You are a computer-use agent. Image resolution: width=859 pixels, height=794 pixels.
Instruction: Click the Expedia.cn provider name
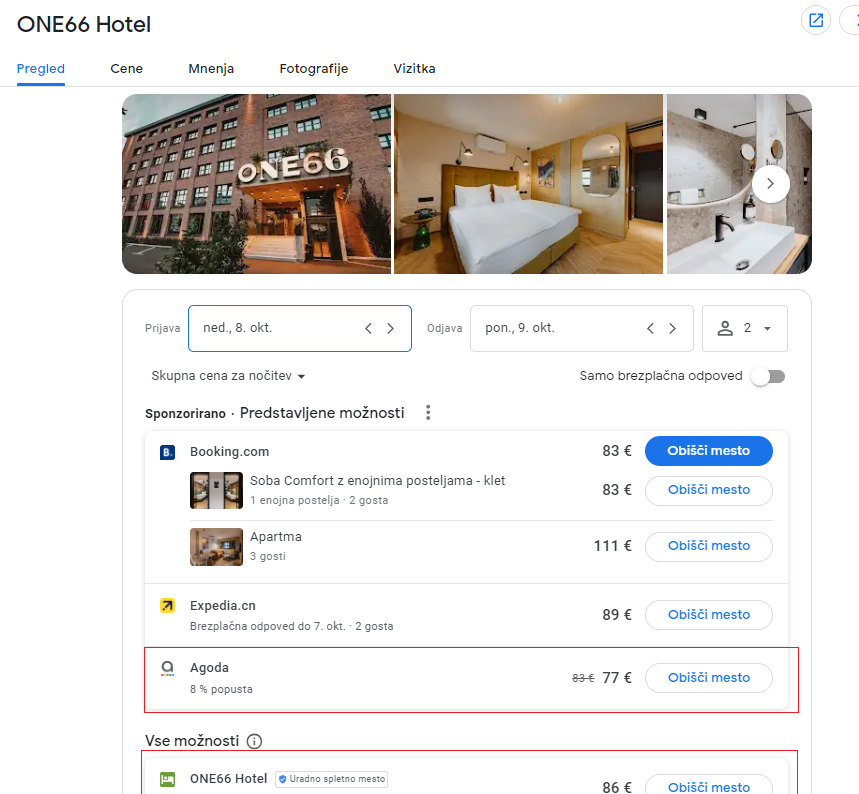pos(223,606)
